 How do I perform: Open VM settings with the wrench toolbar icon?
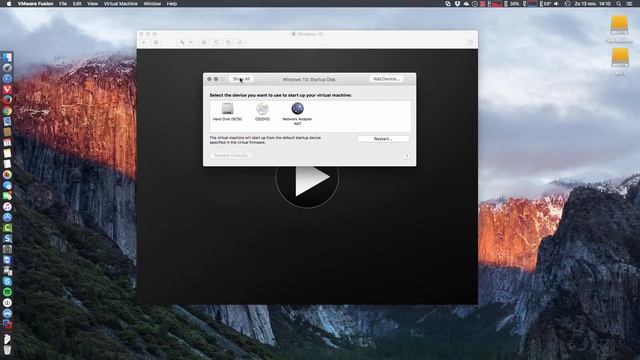click(182, 42)
